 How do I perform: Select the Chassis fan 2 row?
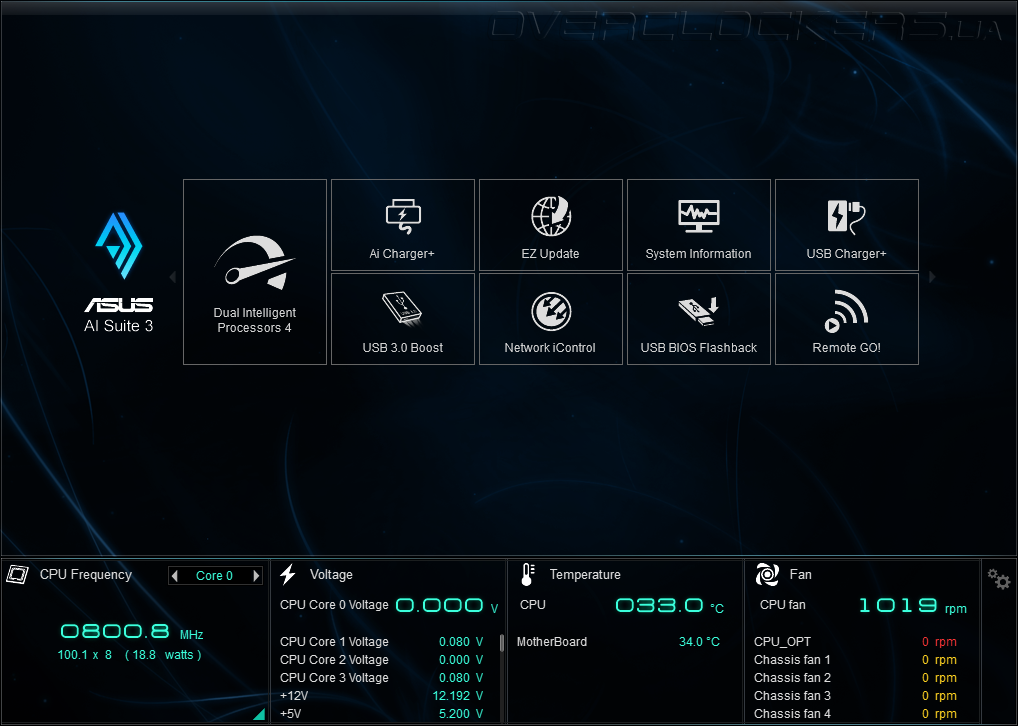pos(855,679)
